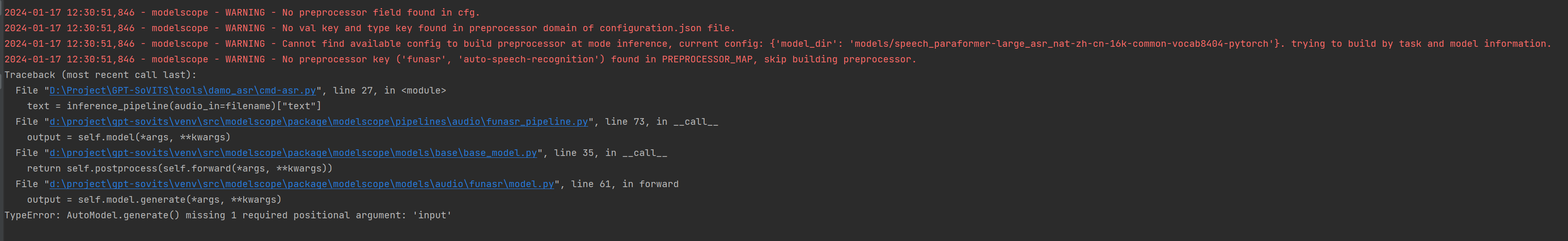The height and width of the screenshot is (241, 1568).
Task: Select the 'No preprocessor field found in cfg' warning
Action: pos(242,13)
